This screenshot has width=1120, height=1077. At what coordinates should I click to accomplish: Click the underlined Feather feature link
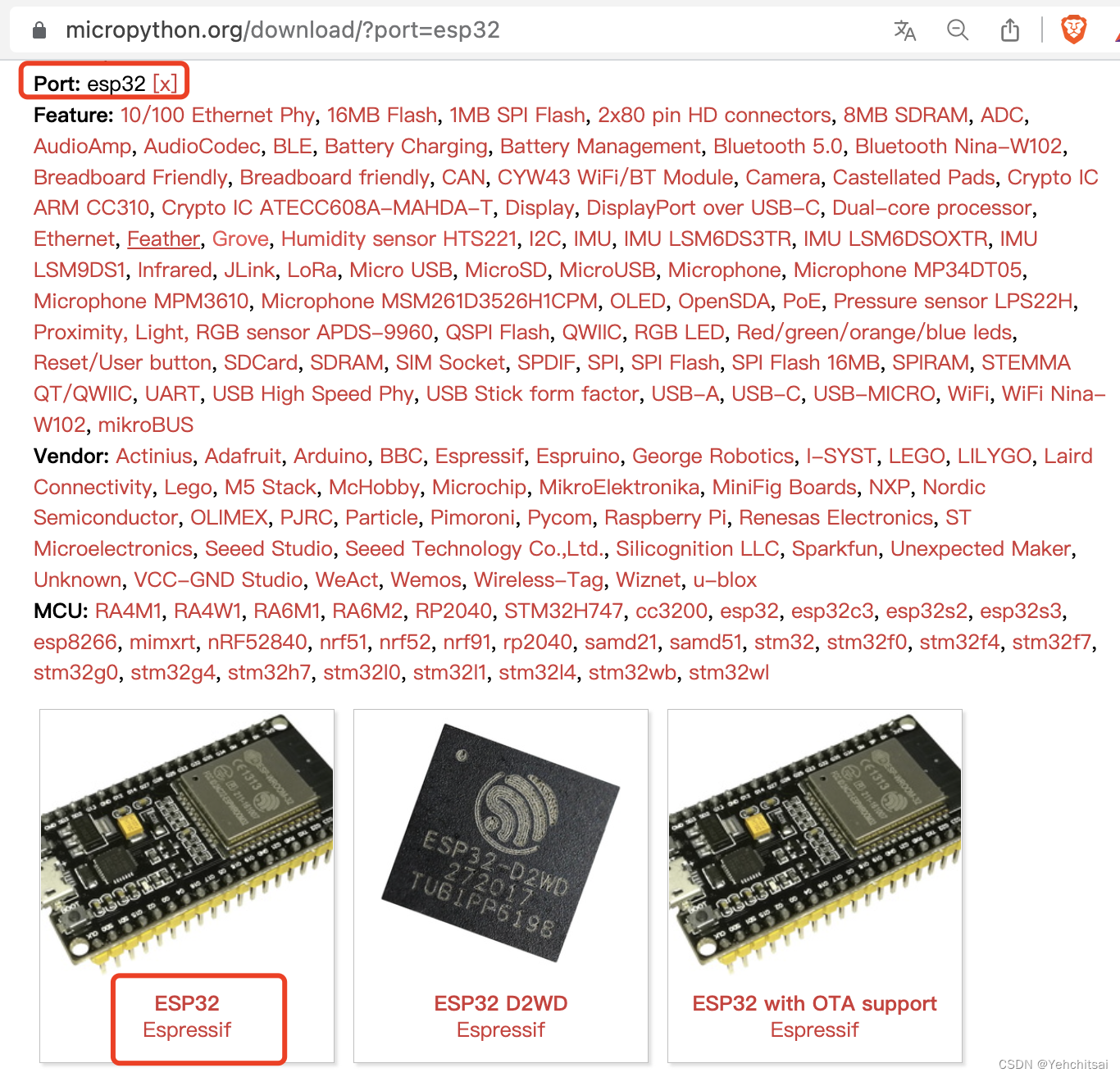click(163, 239)
